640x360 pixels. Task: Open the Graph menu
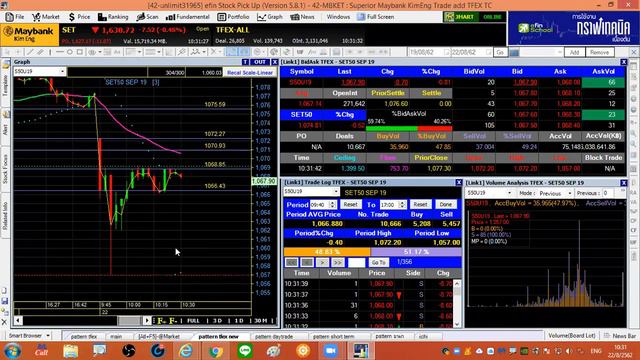click(270, 17)
